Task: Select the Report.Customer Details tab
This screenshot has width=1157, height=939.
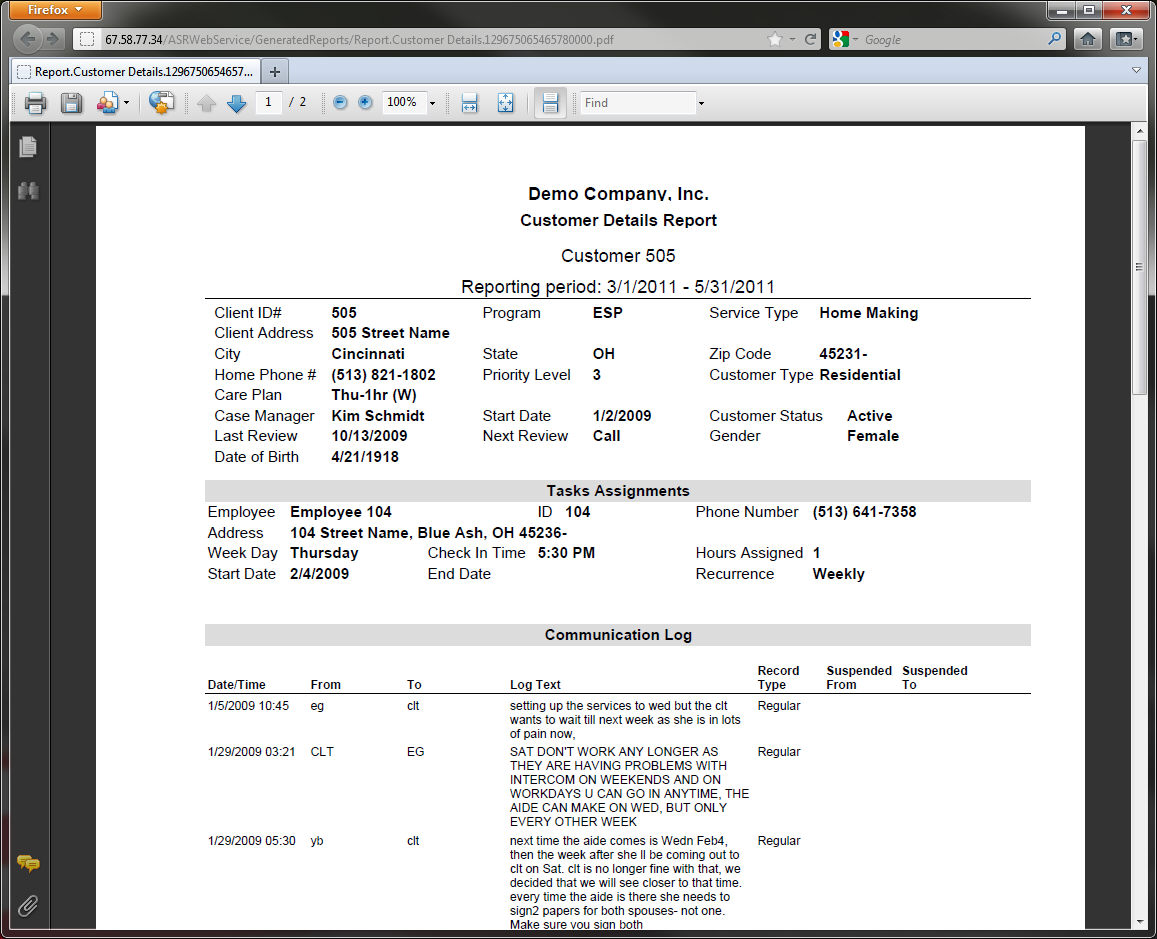Action: (135, 72)
